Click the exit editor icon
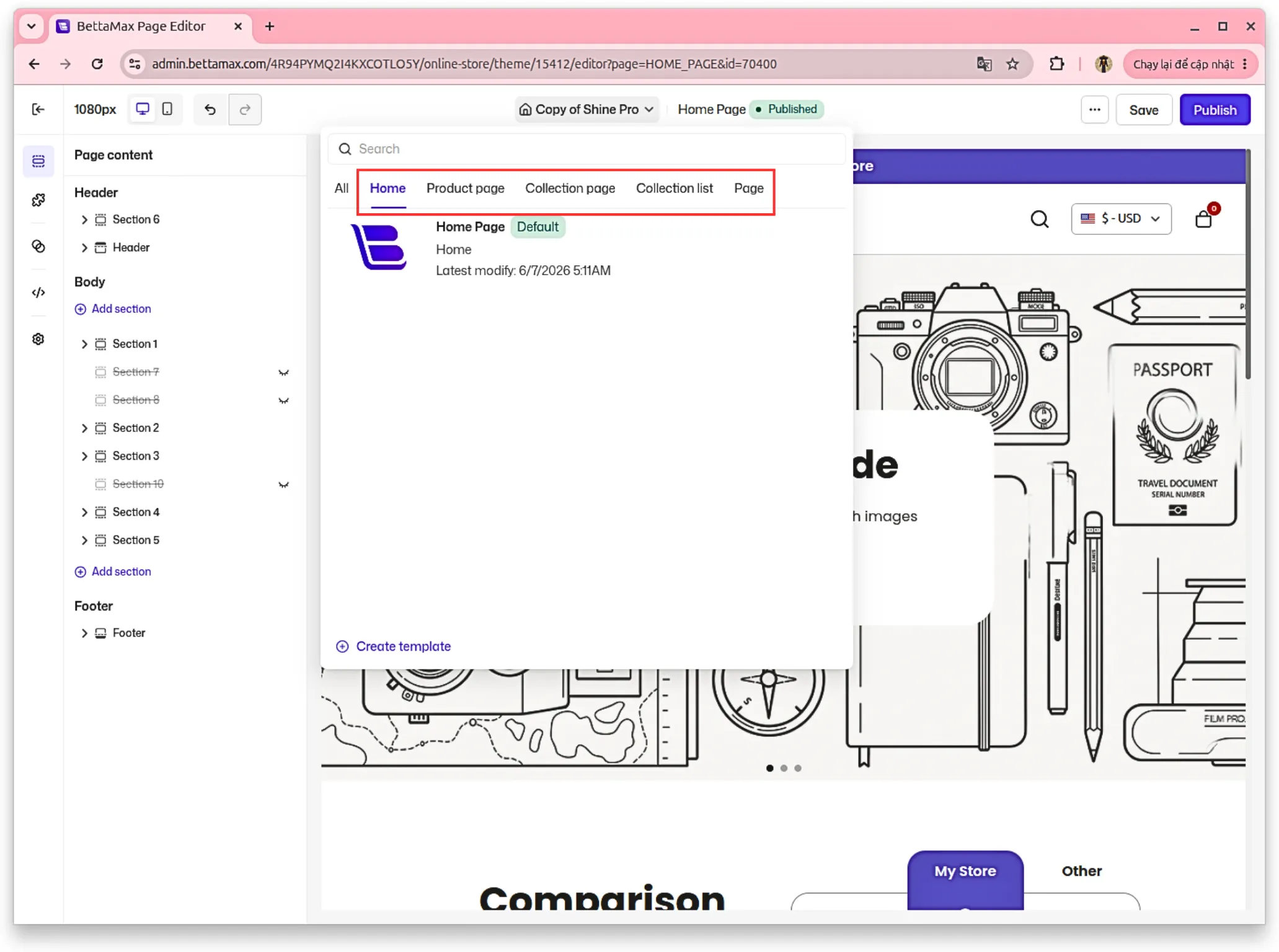Screen dimensions: 1279x952 click(38, 110)
